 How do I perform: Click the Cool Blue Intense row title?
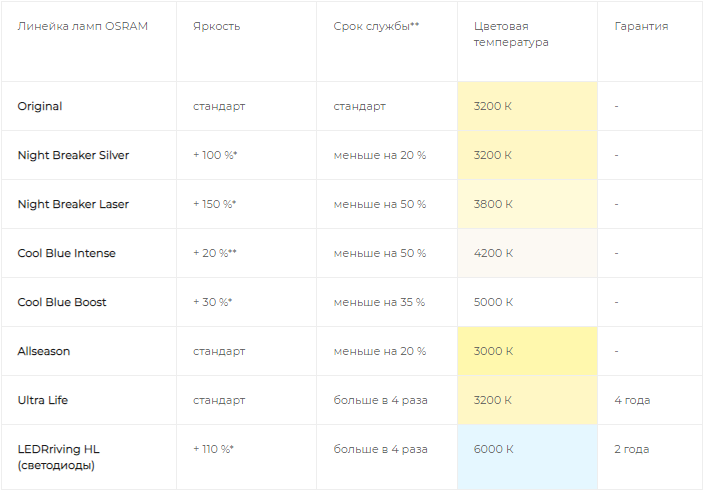point(66,253)
